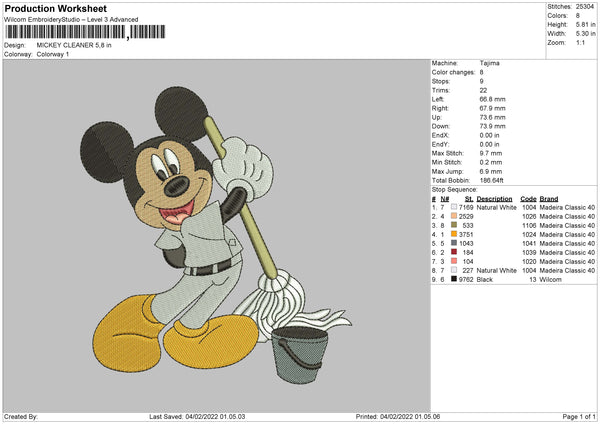This screenshot has height=424, width=600.
Task: Click the Width value '5.30 in'
Action: click(585, 34)
